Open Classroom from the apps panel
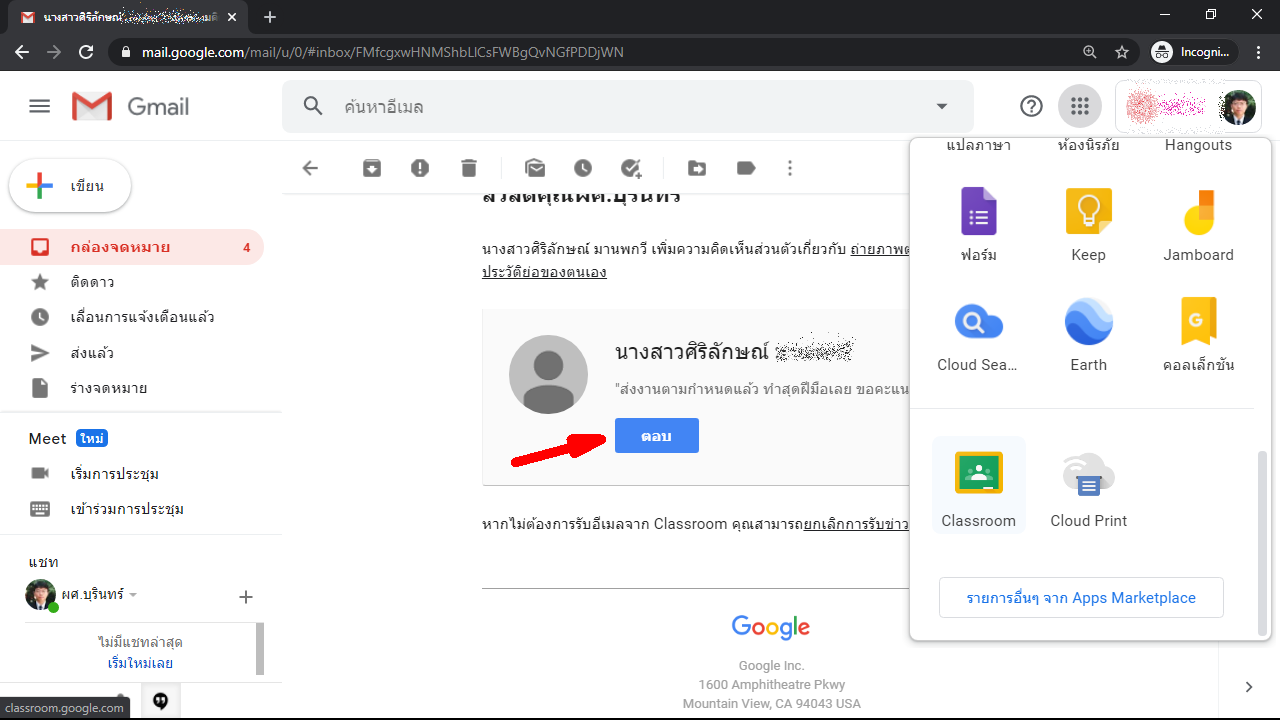The height and width of the screenshot is (720, 1280). tap(978, 485)
